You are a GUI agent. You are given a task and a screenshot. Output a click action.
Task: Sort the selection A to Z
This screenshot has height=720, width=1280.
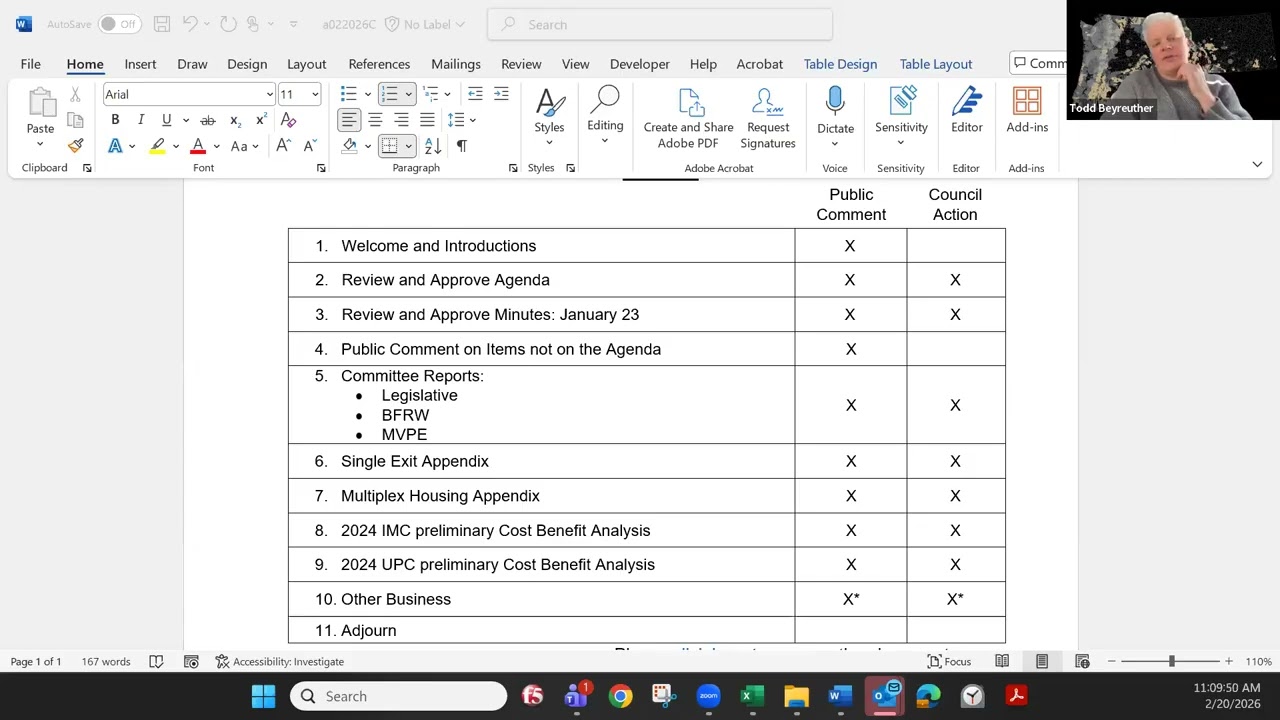coord(433,146)
